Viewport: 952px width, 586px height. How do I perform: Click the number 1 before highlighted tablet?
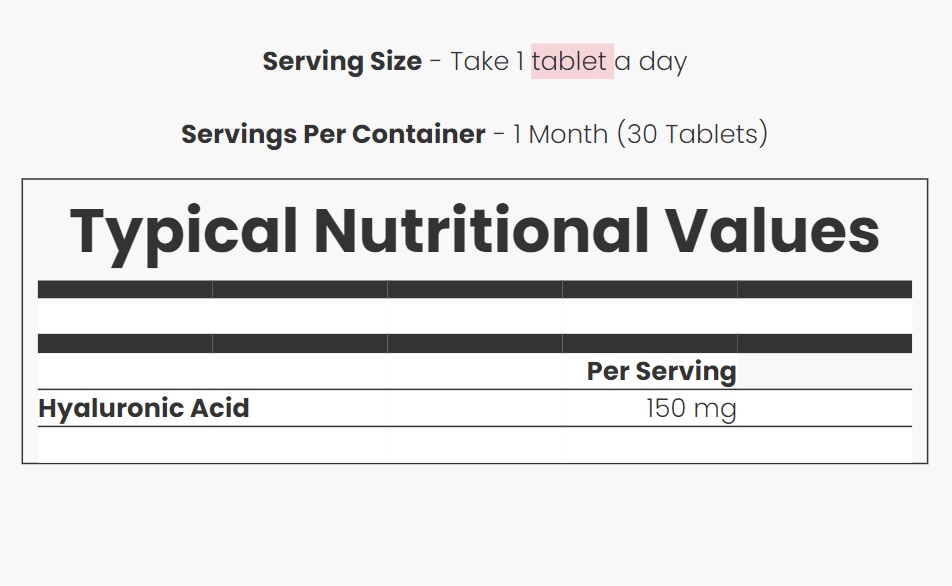520,62
